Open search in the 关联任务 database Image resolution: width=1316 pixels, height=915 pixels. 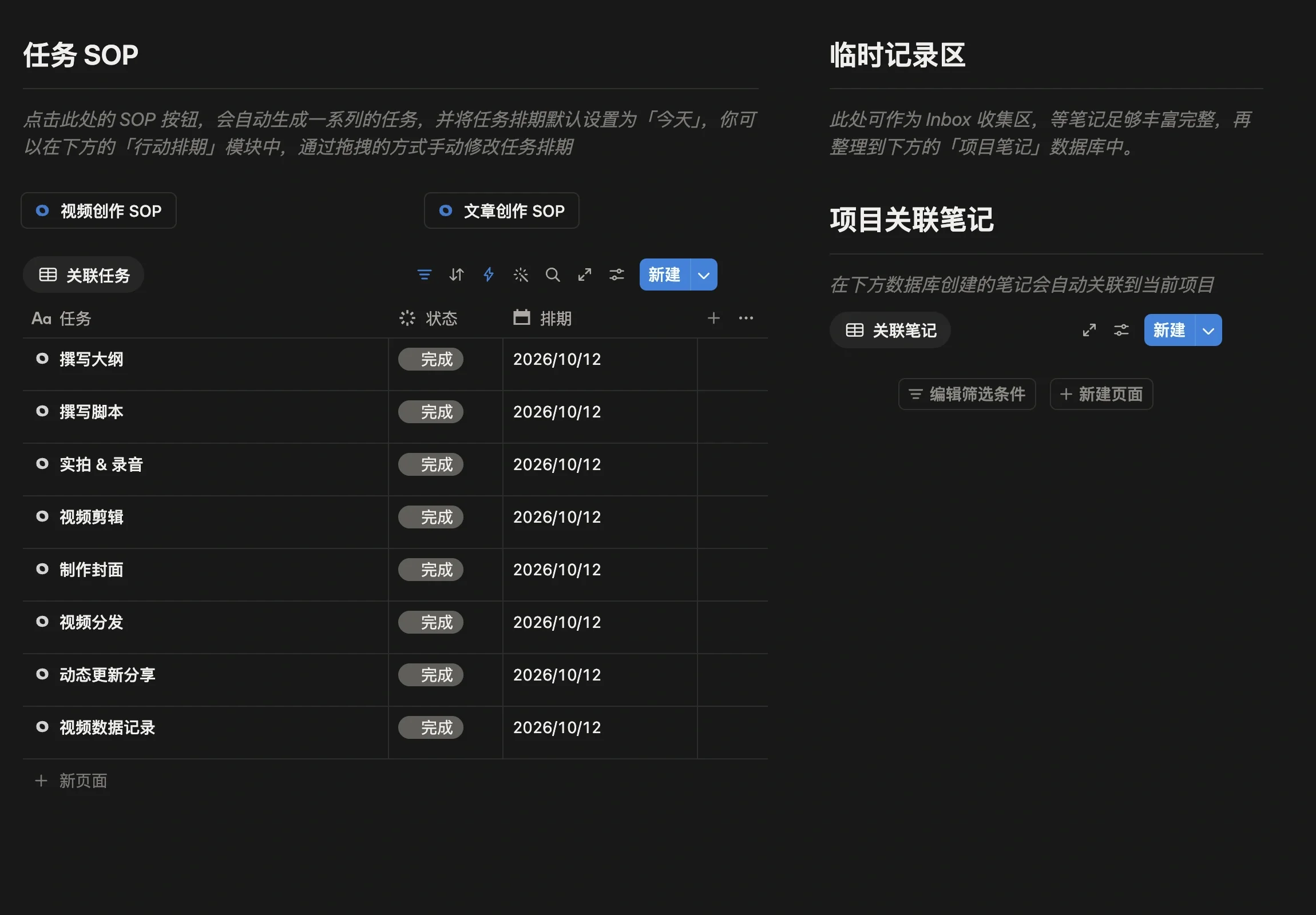[x=553, y=275]
